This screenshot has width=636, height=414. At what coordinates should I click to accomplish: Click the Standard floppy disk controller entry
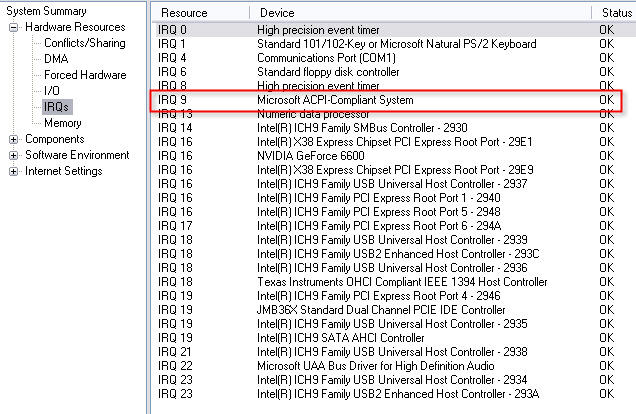tap(328, 72)
